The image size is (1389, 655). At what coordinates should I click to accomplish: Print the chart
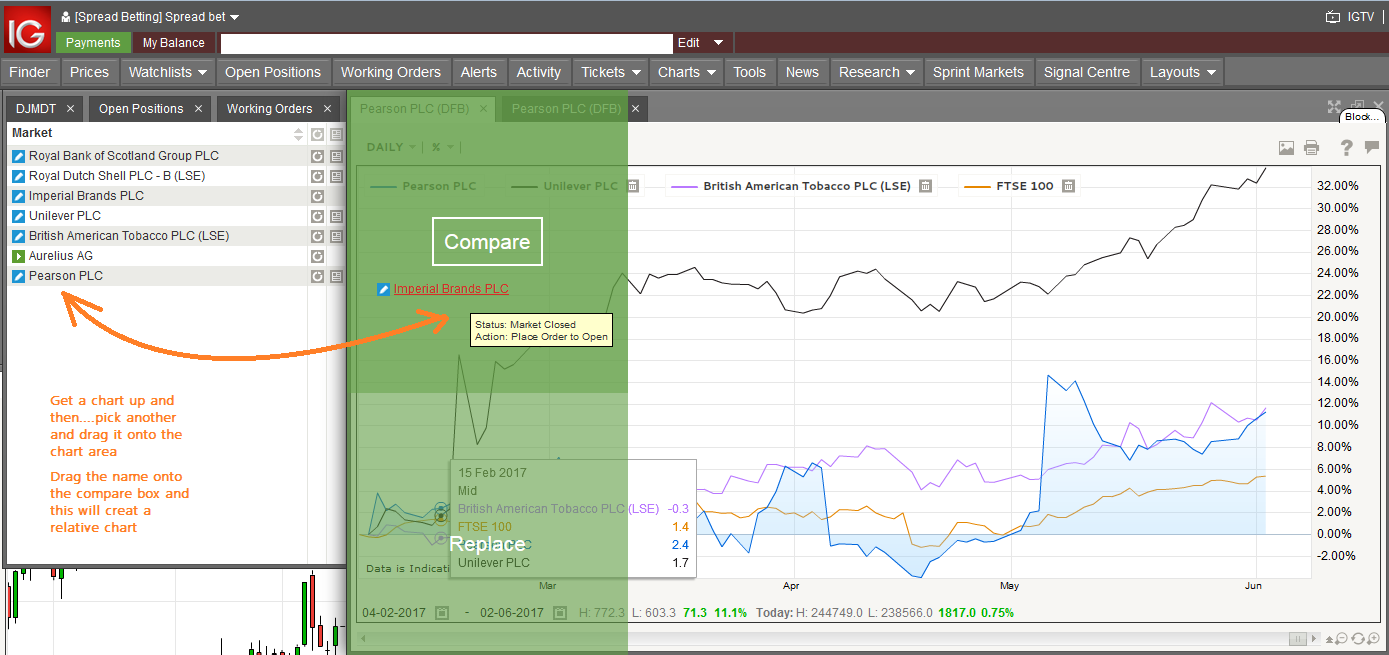[x=1311, y=148]
